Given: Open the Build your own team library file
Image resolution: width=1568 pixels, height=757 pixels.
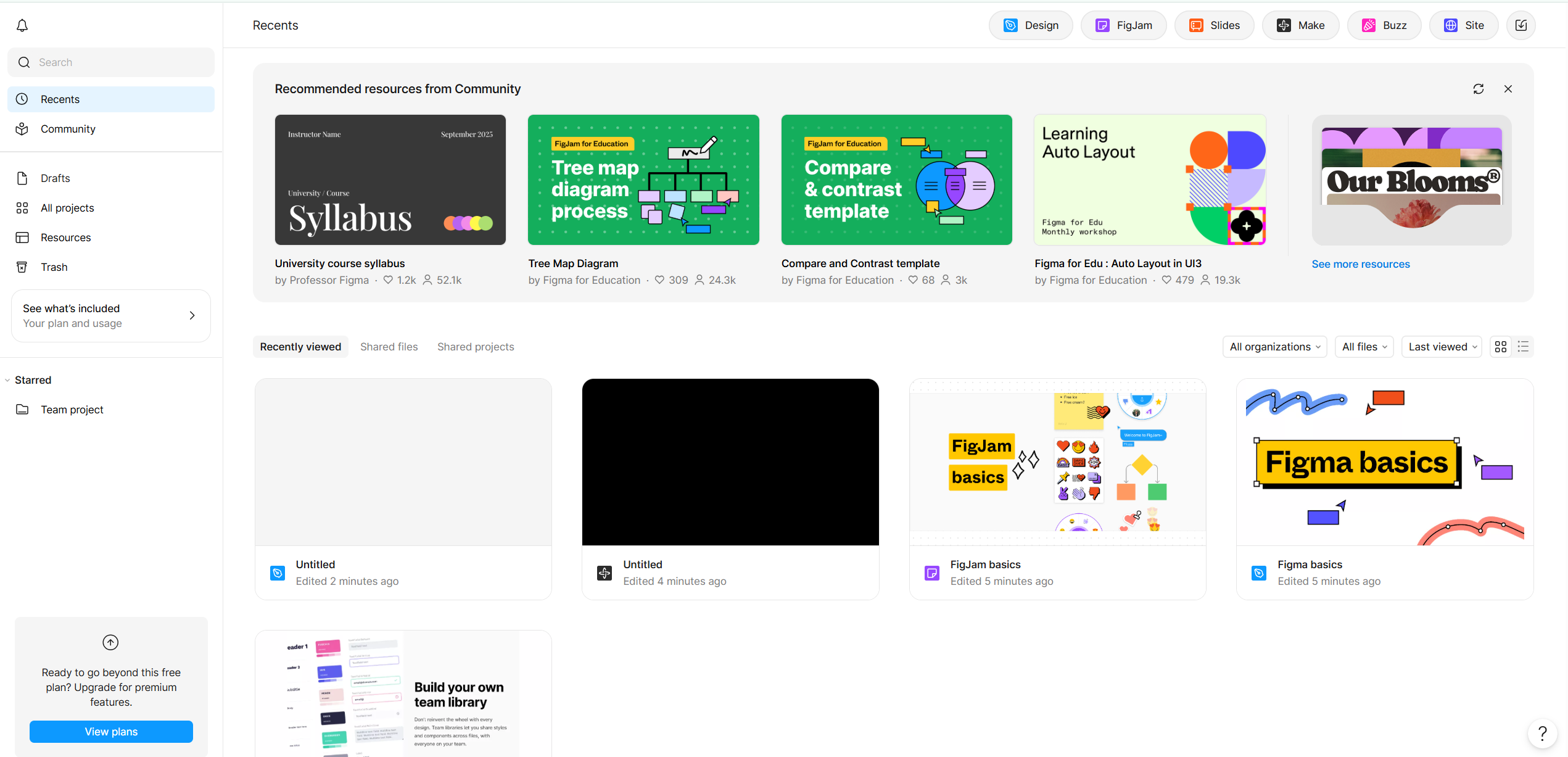Looking at the screenshot, I should [x=403, y=693].
